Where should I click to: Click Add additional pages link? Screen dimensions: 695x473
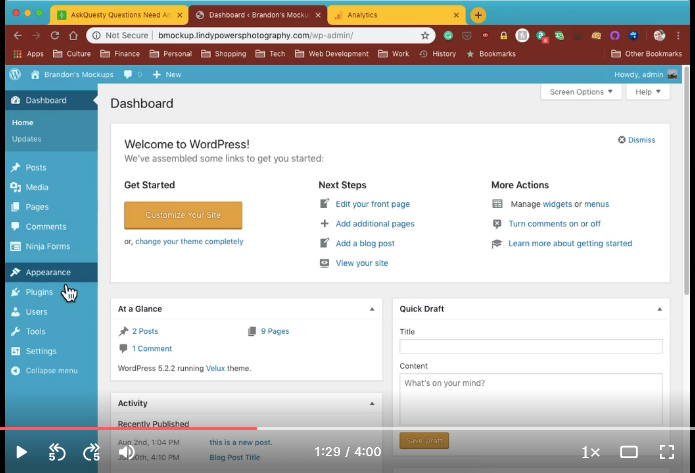(375, 224)
